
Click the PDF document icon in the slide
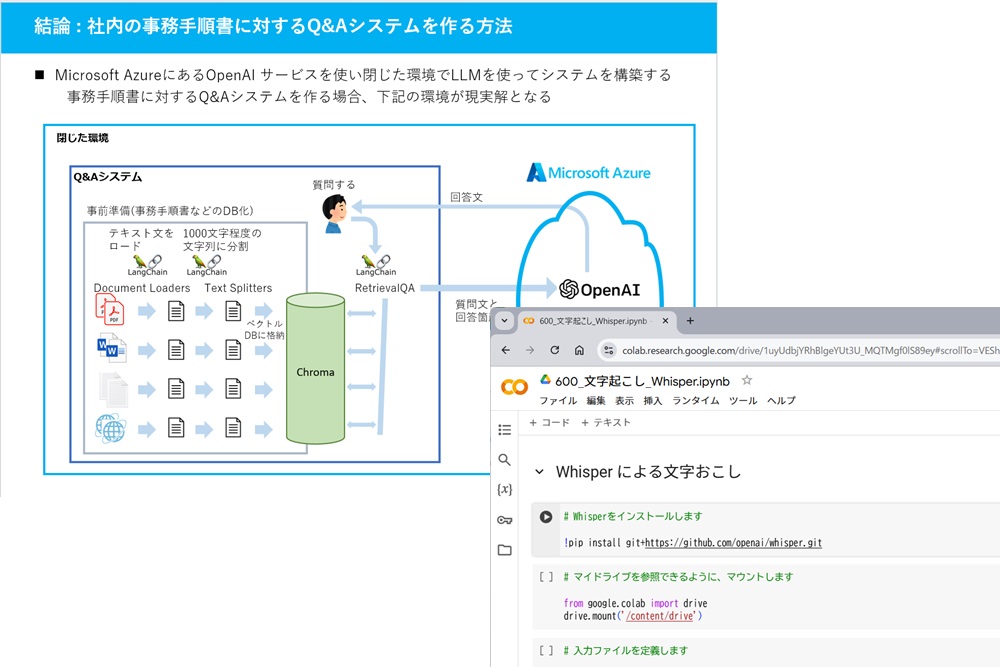110,310
